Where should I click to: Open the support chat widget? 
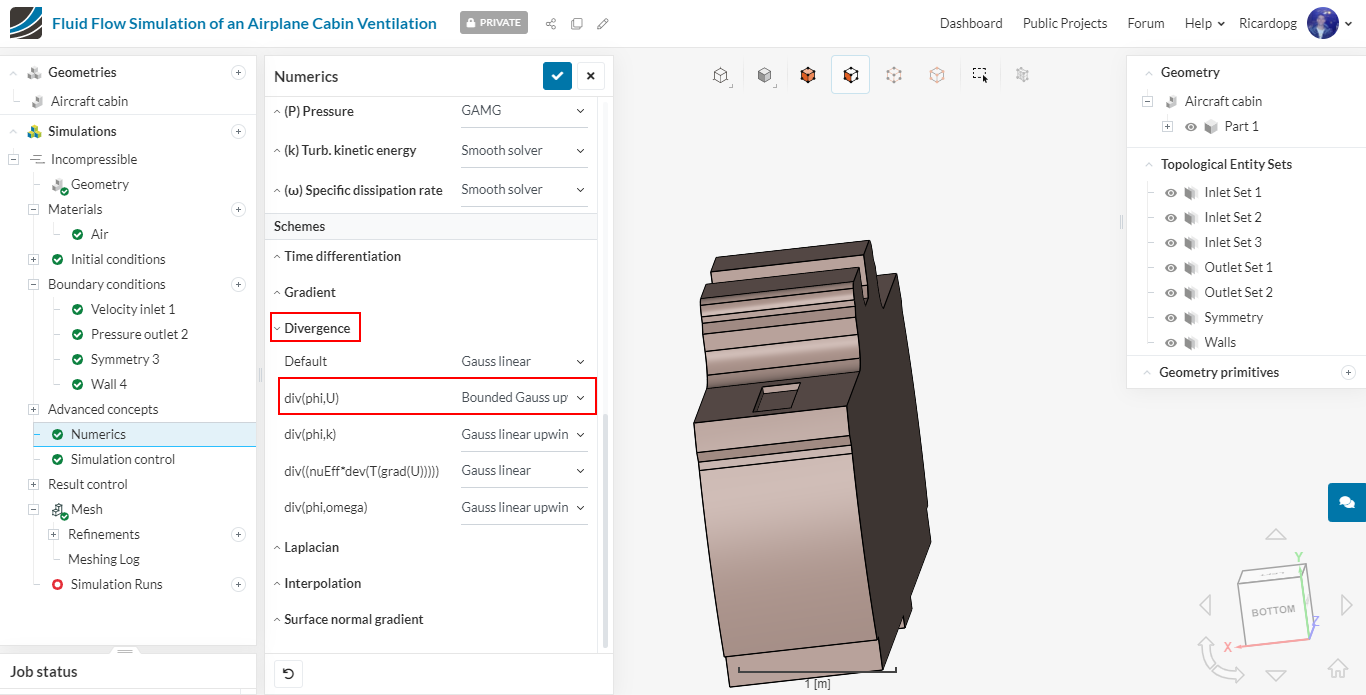(1347, 502)
